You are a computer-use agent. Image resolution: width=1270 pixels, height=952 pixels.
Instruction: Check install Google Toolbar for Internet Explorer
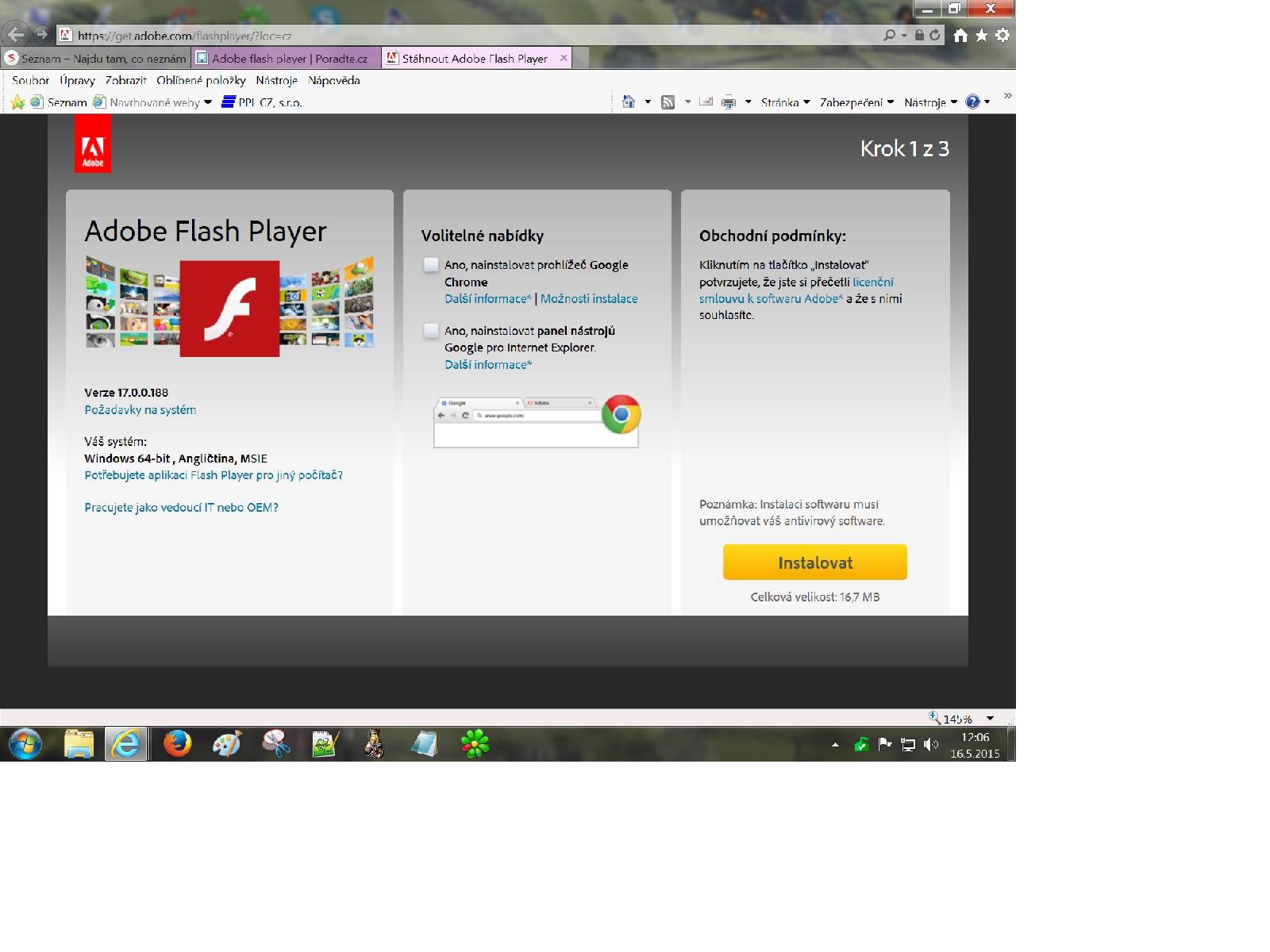pos(431,331)
